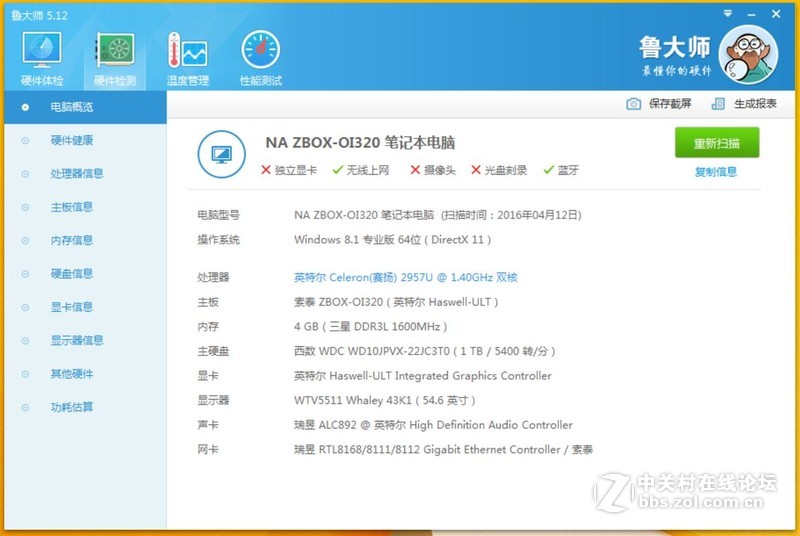Click the report icon beside 生成报表

(x=718, y=104)
